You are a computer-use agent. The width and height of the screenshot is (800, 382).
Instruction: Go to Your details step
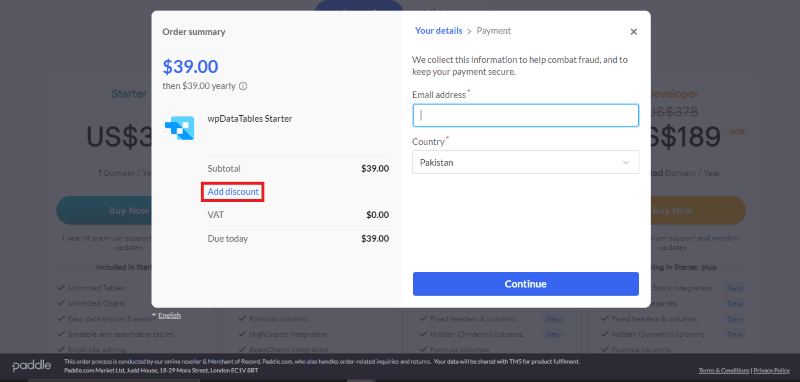[x=438, y=31]
